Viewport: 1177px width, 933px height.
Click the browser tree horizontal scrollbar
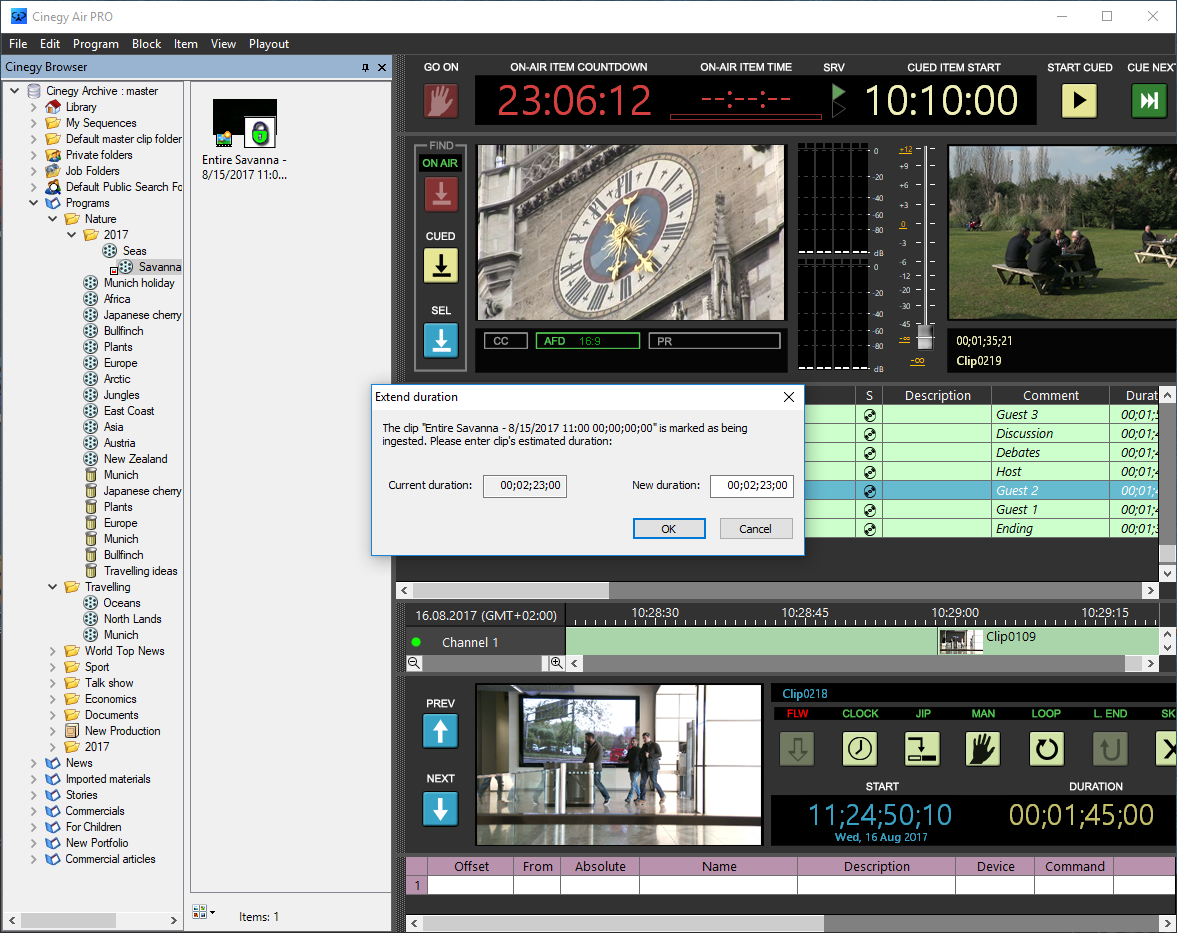(68, 919)
